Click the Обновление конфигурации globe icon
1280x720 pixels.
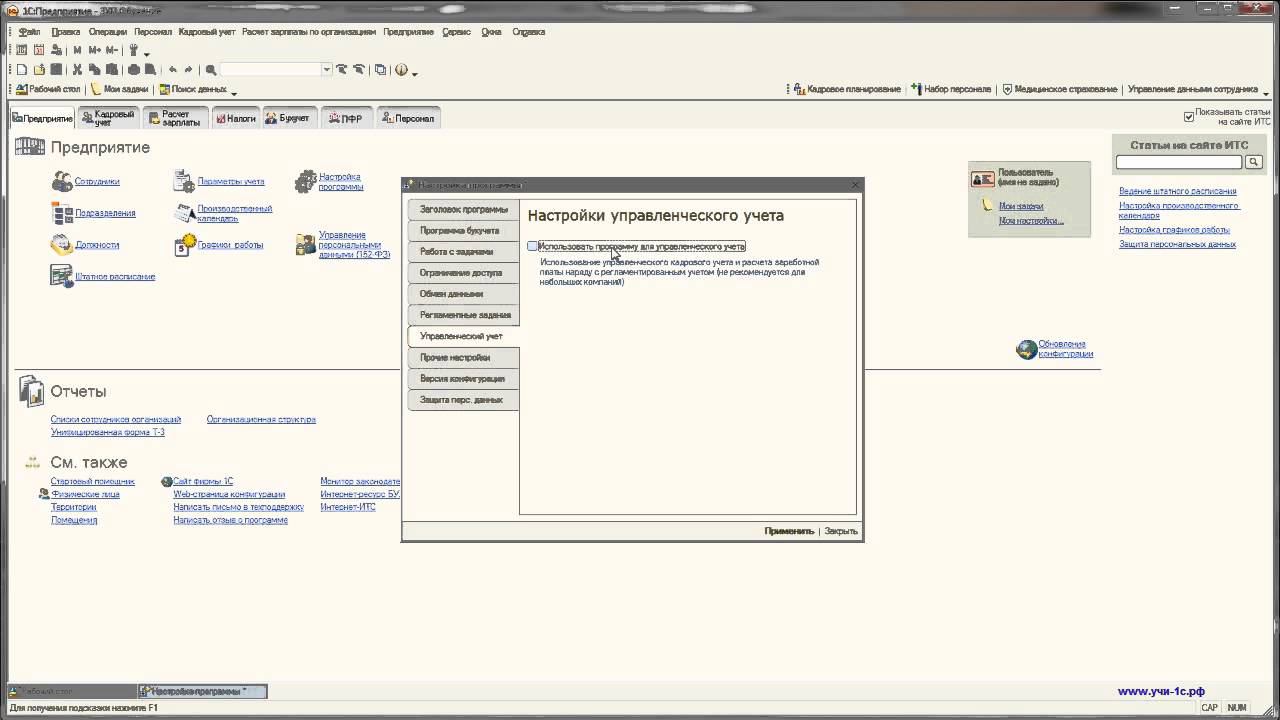(1026, 349)
